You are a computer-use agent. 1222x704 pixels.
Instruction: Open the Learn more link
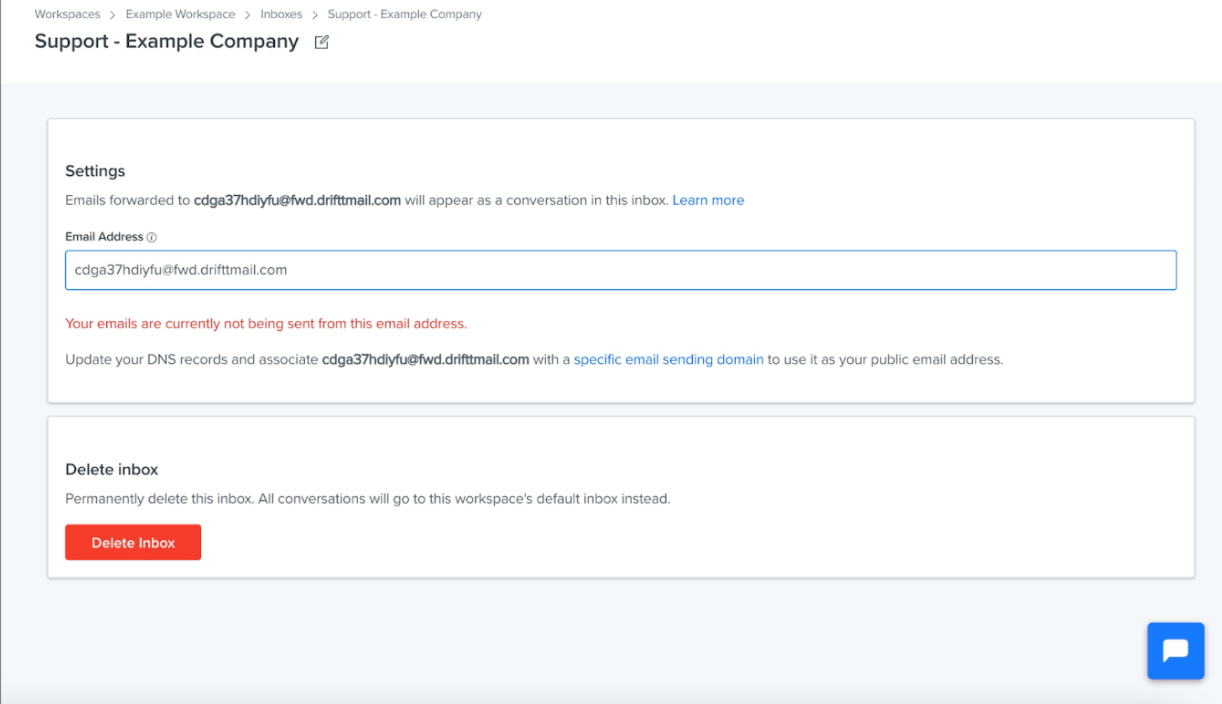point(708,200)
